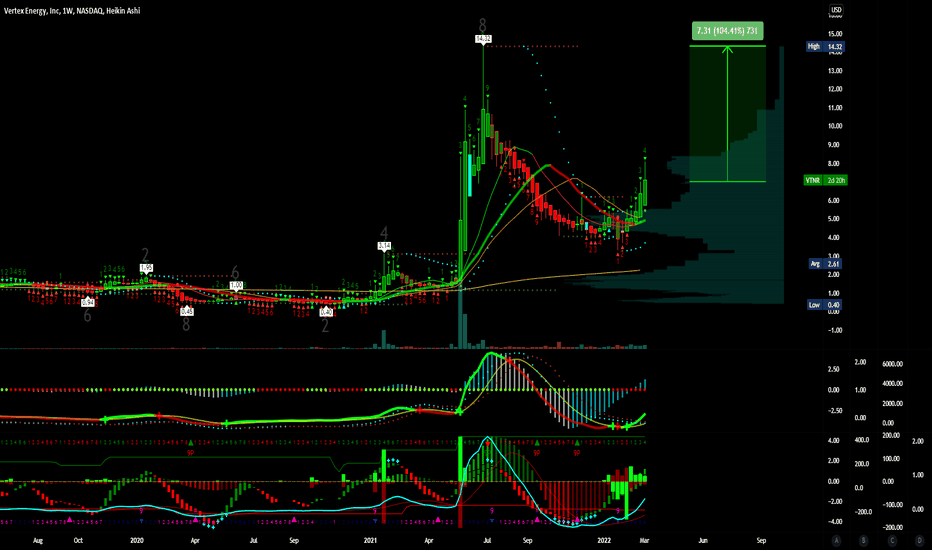Click the '15.00' value on the price axis
The image size is (932, 550).
pyautogui.click(x=835, y=34)
